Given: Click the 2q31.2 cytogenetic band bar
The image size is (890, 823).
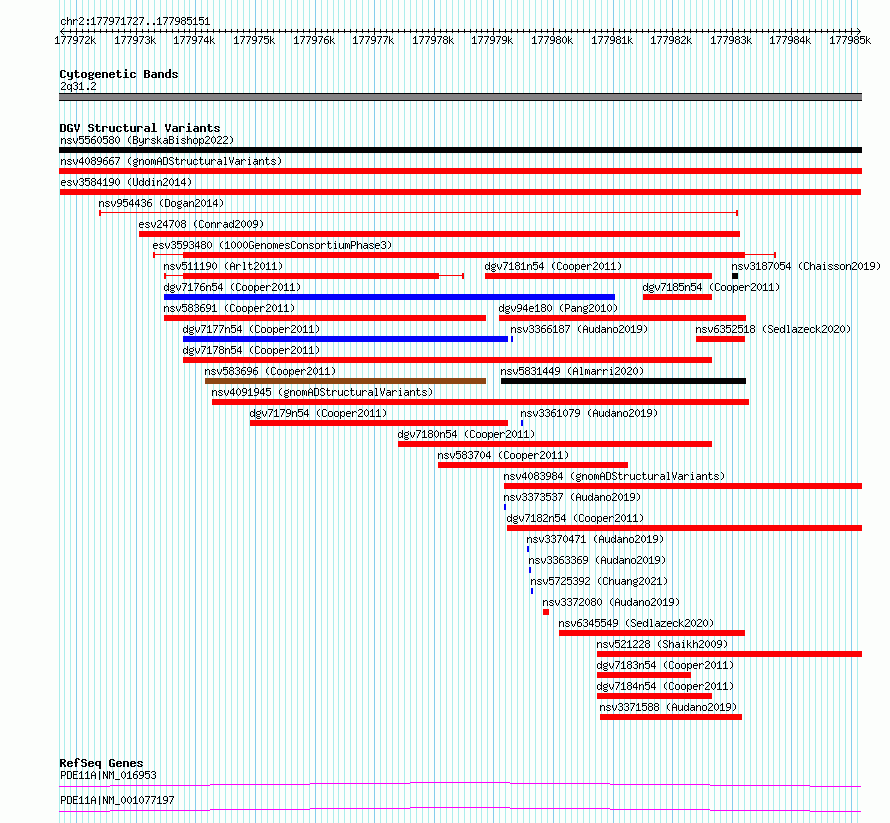Looking at the screenshot, I should pos(460,97).
